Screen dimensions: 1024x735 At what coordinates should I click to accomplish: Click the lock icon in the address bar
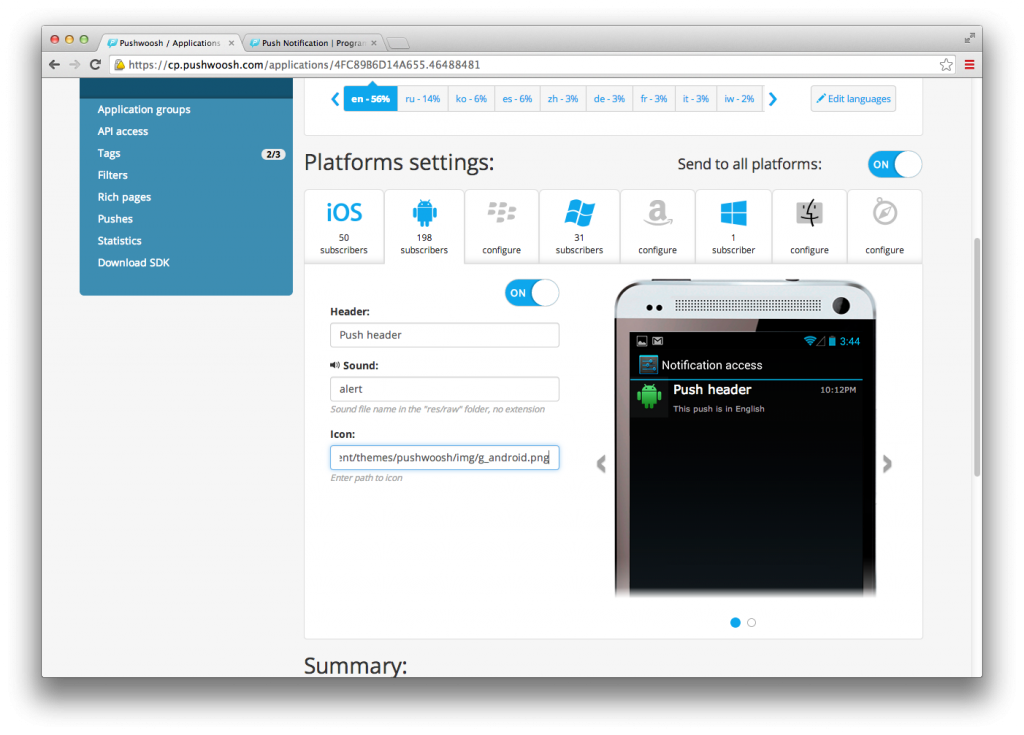pos(119,65)
